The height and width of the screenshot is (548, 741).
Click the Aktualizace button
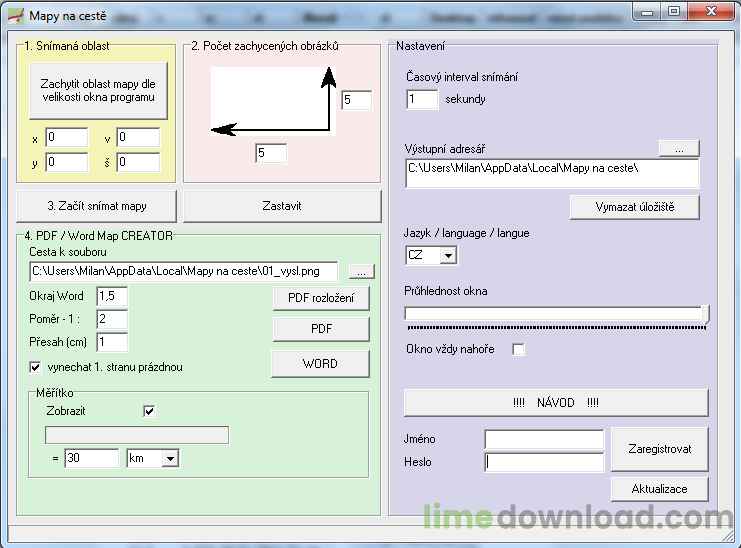(x=660, y=488)
